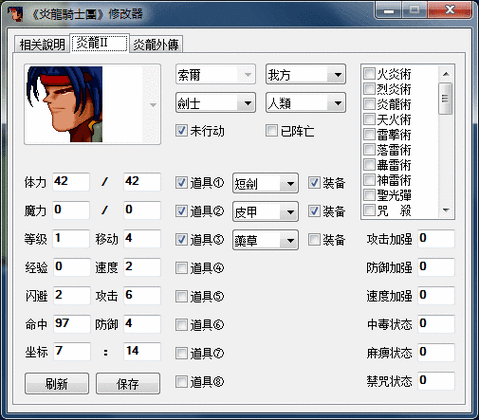Enable the 道具④ checkbox
479x420 pixels.
(182, 268)
